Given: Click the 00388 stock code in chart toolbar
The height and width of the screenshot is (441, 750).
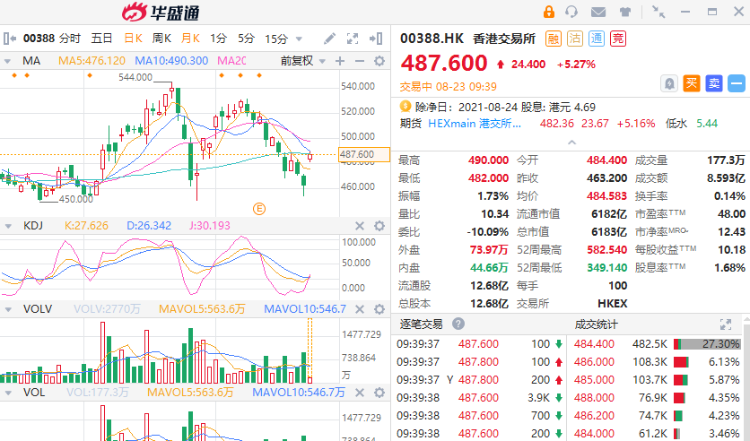Looking at the screenshot, I should pyautogui.click(x=39, y=38).
